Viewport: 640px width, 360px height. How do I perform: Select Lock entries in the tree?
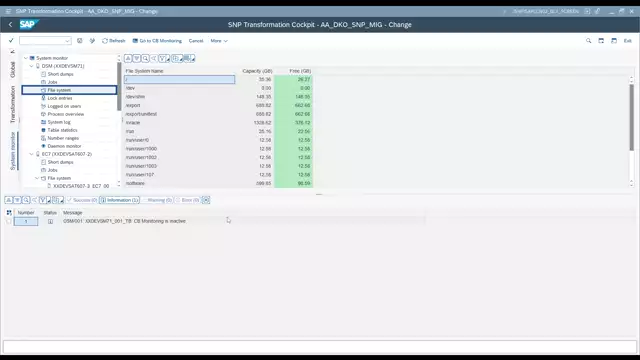pyautogui.click(x=60, y=98)
